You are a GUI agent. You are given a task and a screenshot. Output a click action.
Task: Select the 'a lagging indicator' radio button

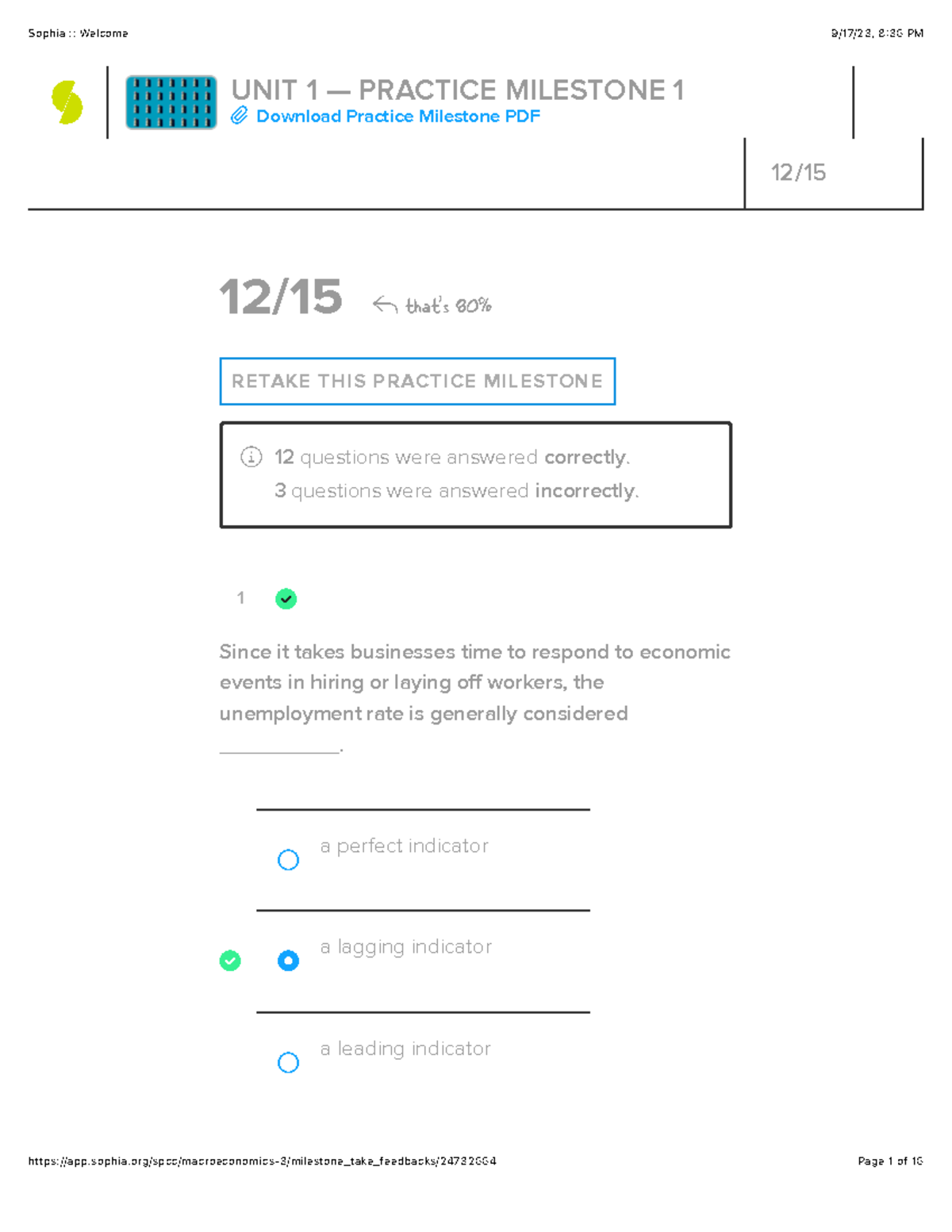coord(288,961)
